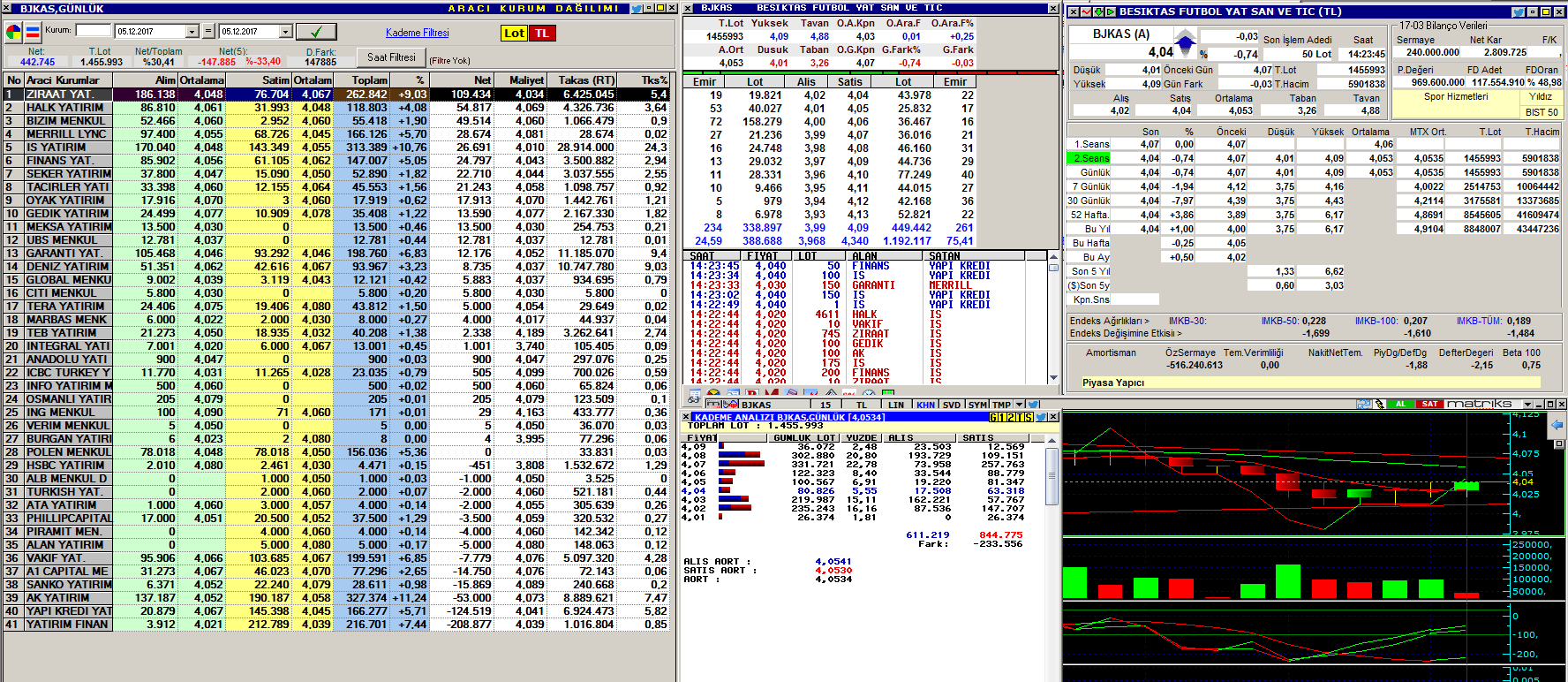Image resolution: width=1568 pixels, height=682 pixels.
Task: Toggle the KHN chart option
Action: [x=925, y=405]
